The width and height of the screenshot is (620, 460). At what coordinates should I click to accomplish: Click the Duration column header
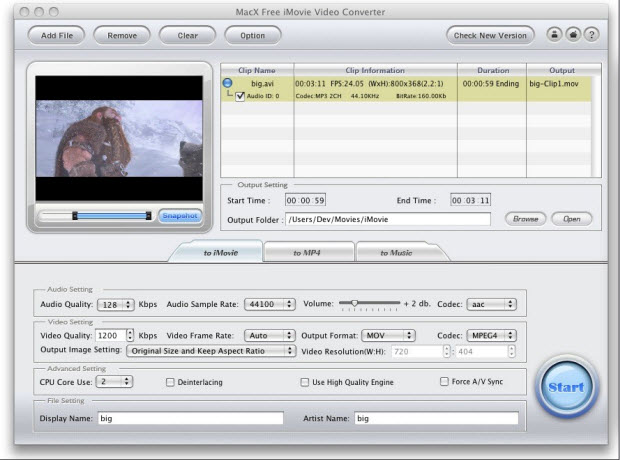click(492, 70)
